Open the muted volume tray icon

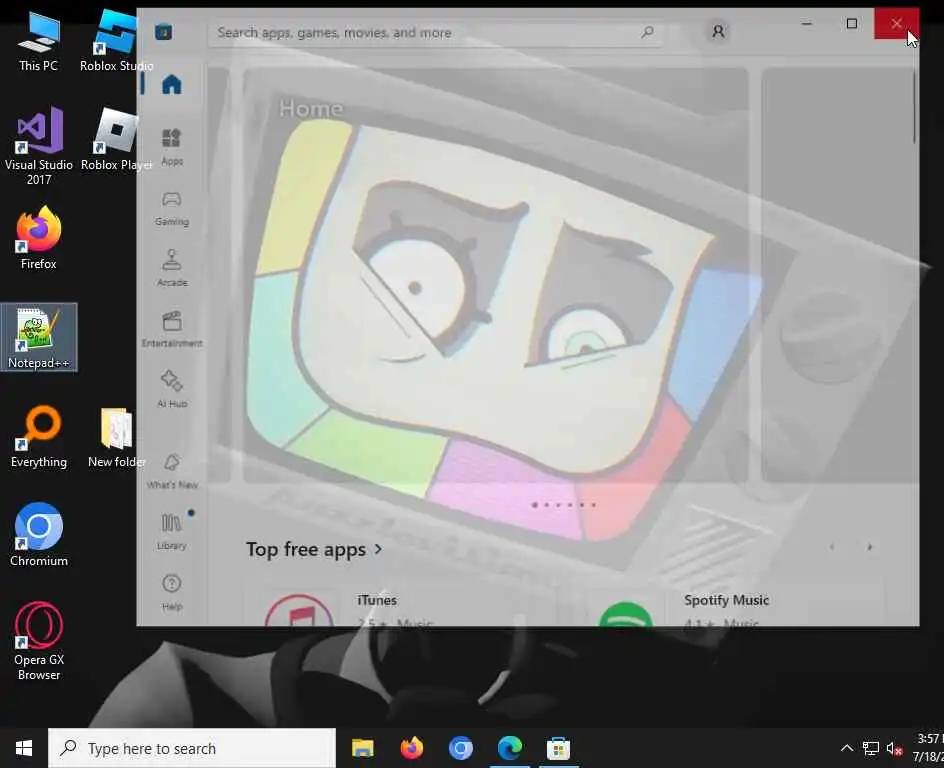coord(894,748)
